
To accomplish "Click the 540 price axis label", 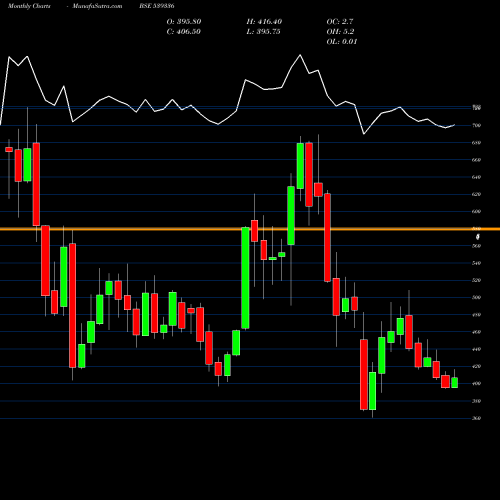I will [x=476, y=263].
